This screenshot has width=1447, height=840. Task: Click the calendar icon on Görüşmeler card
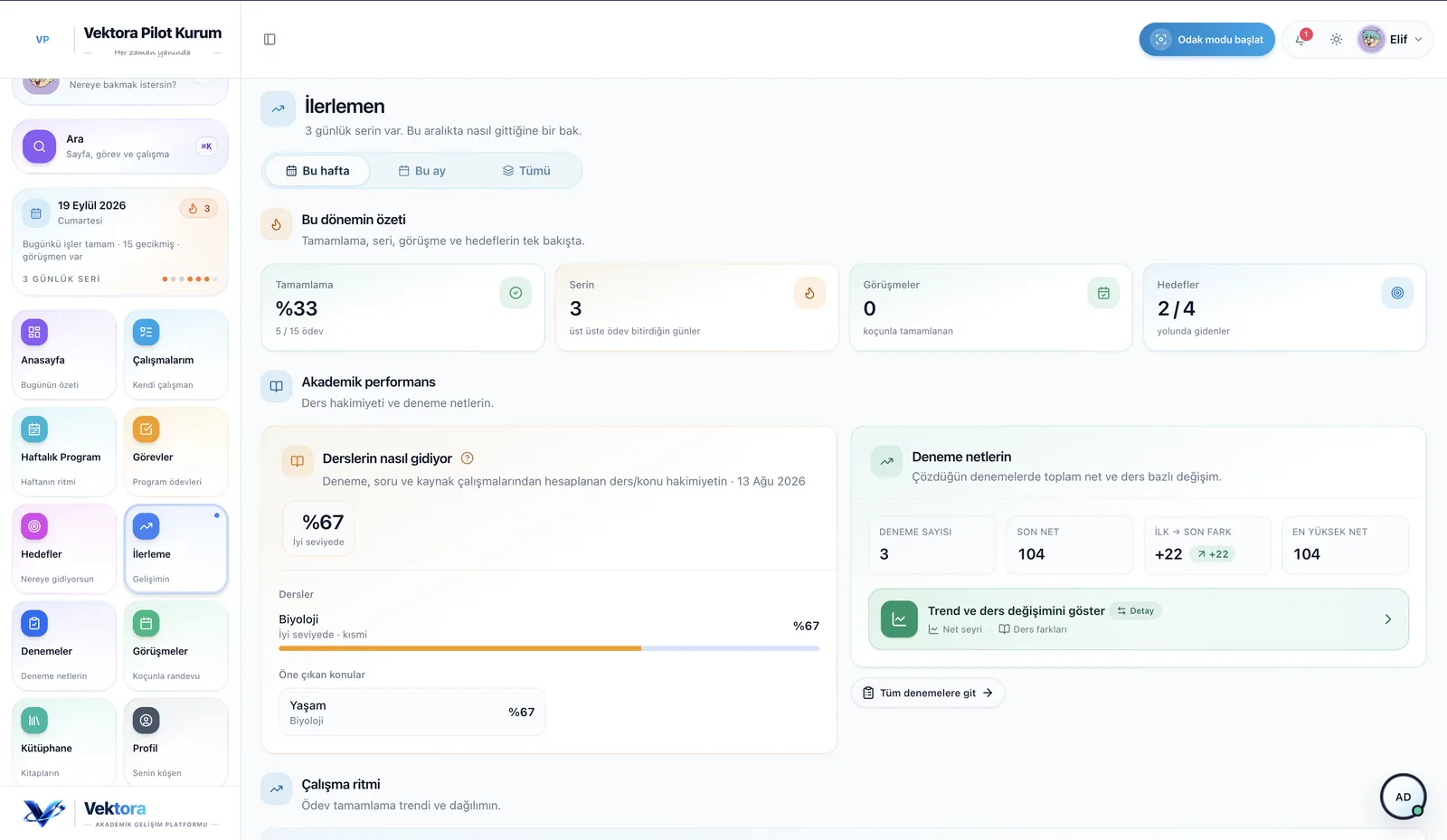pos(1103,293)
